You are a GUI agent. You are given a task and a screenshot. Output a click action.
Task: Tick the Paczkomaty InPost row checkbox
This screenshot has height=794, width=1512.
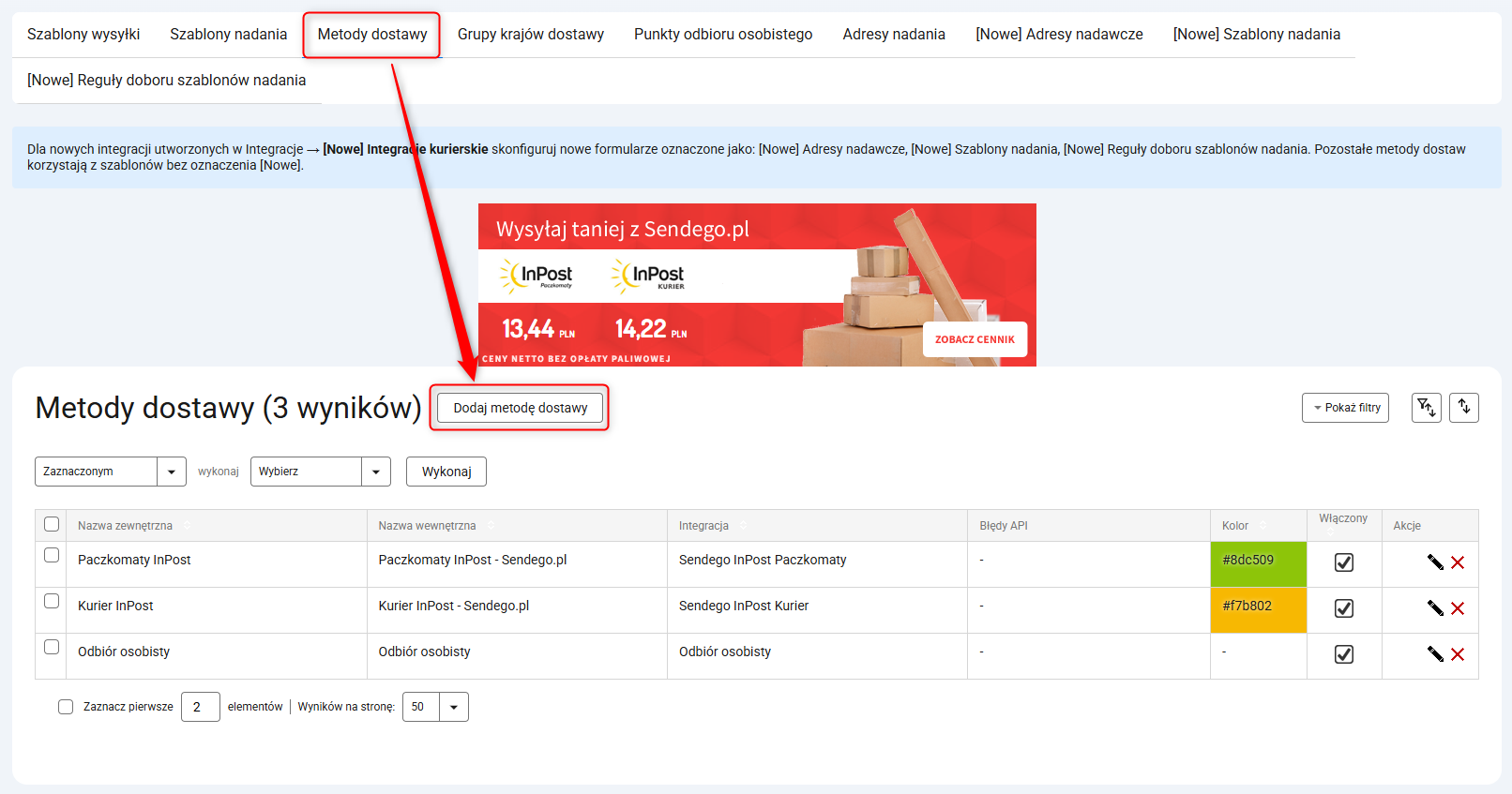(52, 555)
